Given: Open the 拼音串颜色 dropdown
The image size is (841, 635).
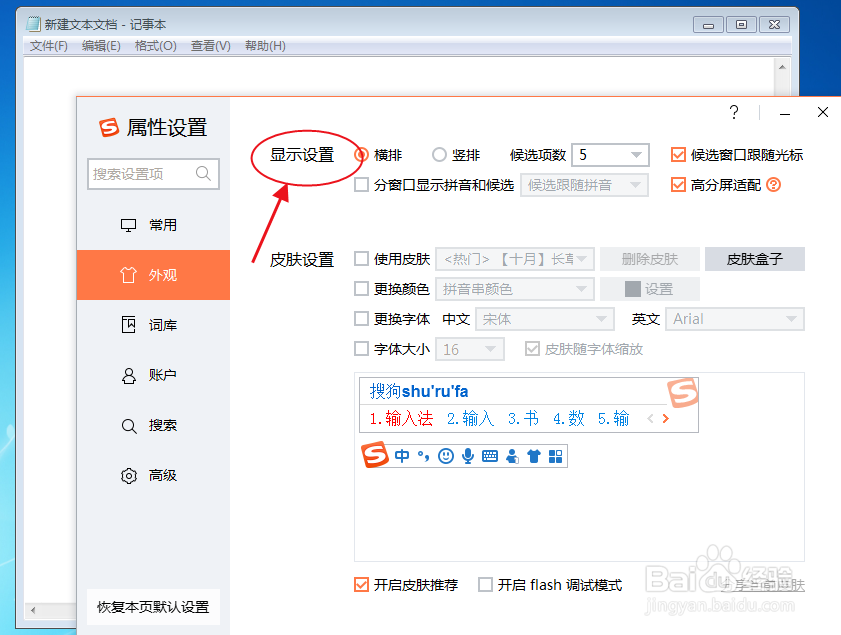Looking at the screenshot, I should click(x=515, y=289).
